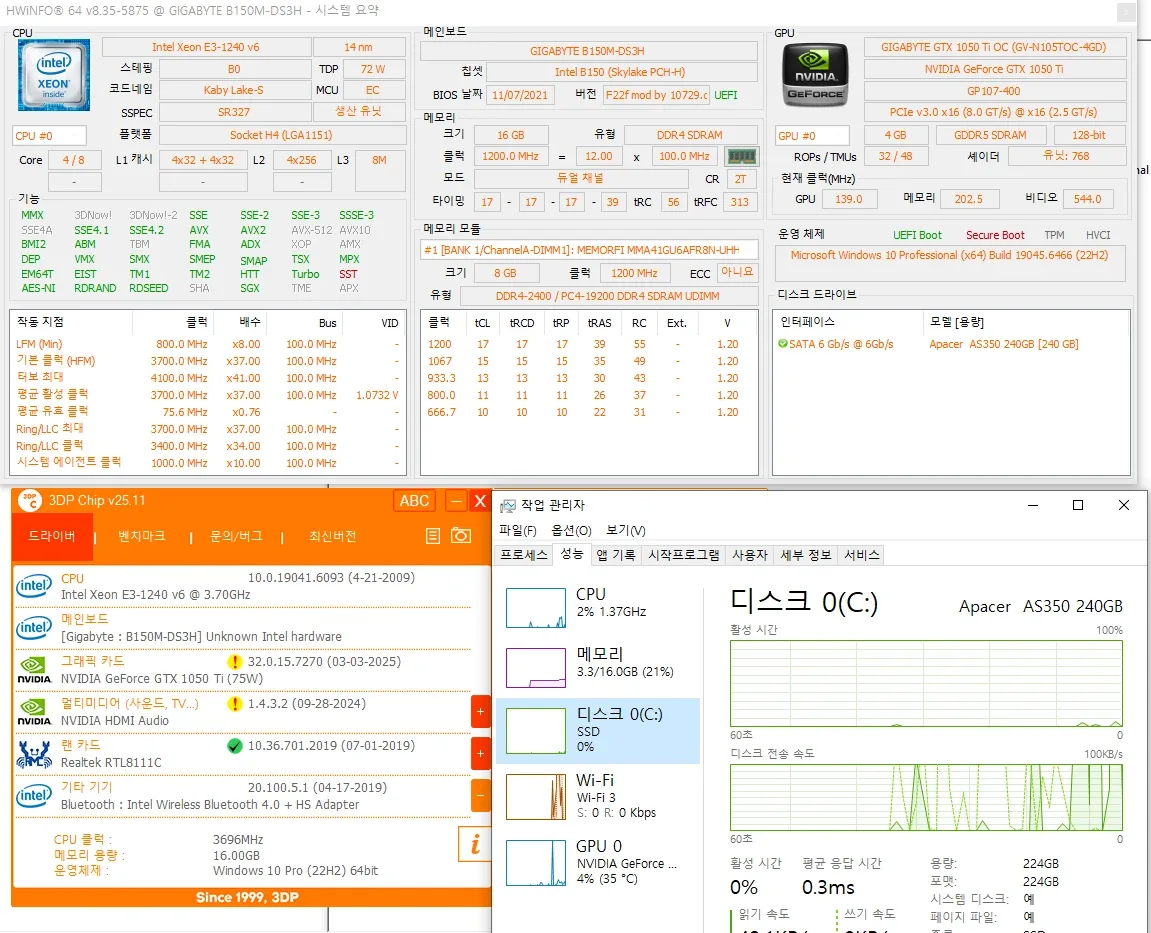
Task: Select 메모리 performance item in Task Manager
Action: point(598,667)
